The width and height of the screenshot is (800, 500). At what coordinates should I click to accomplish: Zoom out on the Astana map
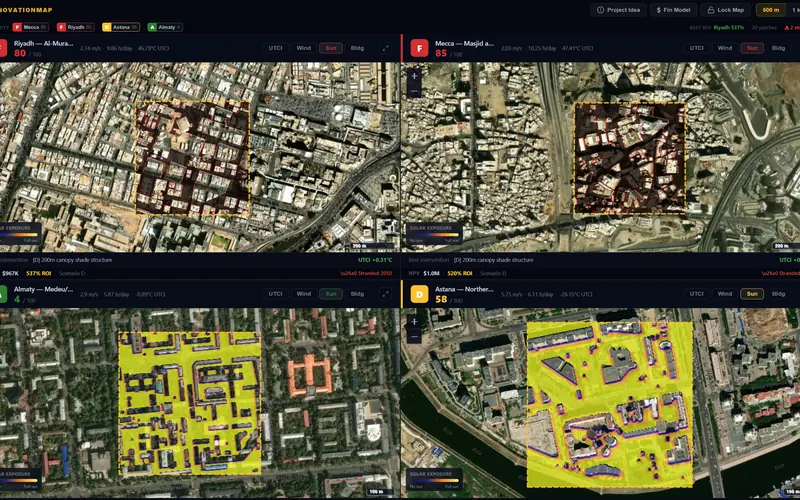tap(414, 337)
